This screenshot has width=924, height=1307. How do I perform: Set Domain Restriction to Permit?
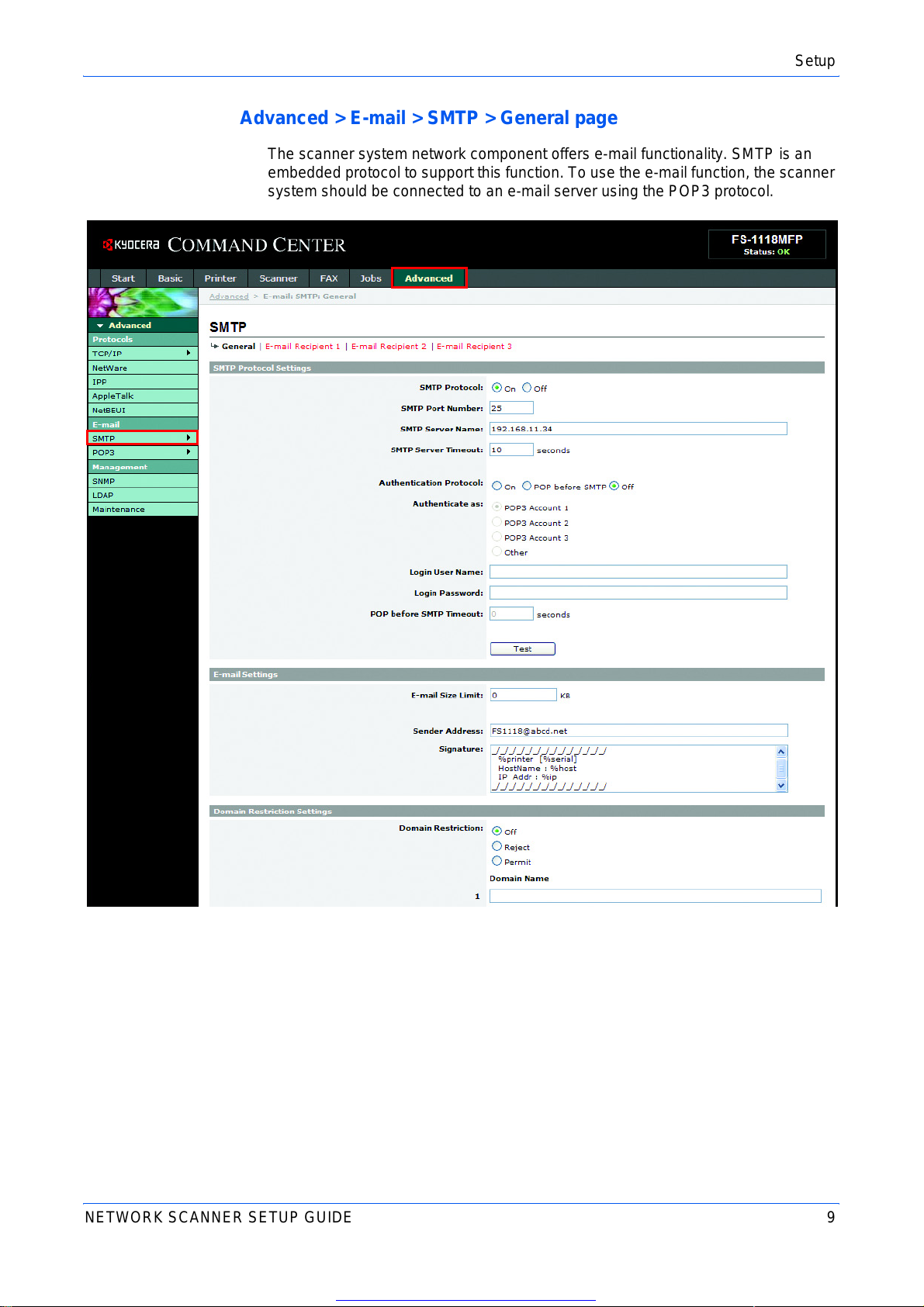point(497,861)
